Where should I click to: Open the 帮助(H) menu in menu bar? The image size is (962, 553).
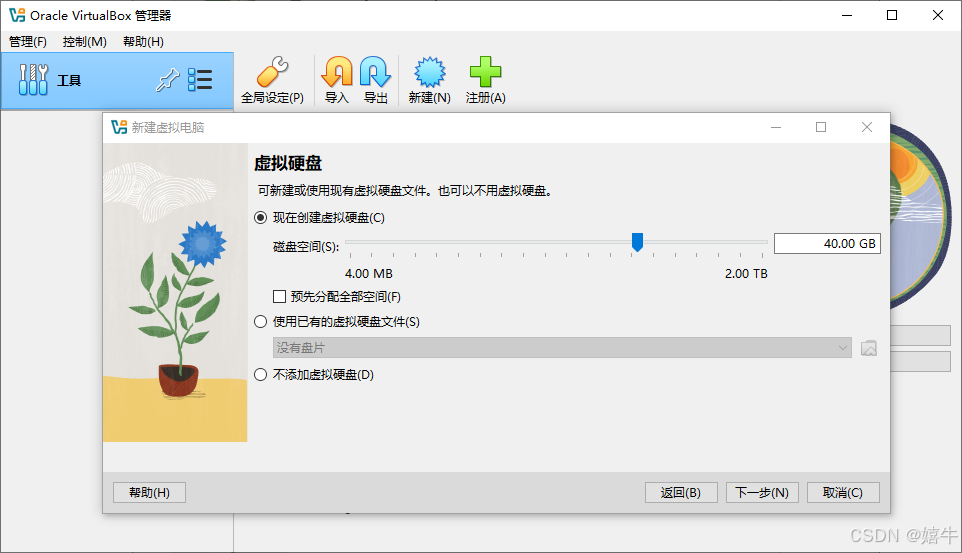pos(143,42)
